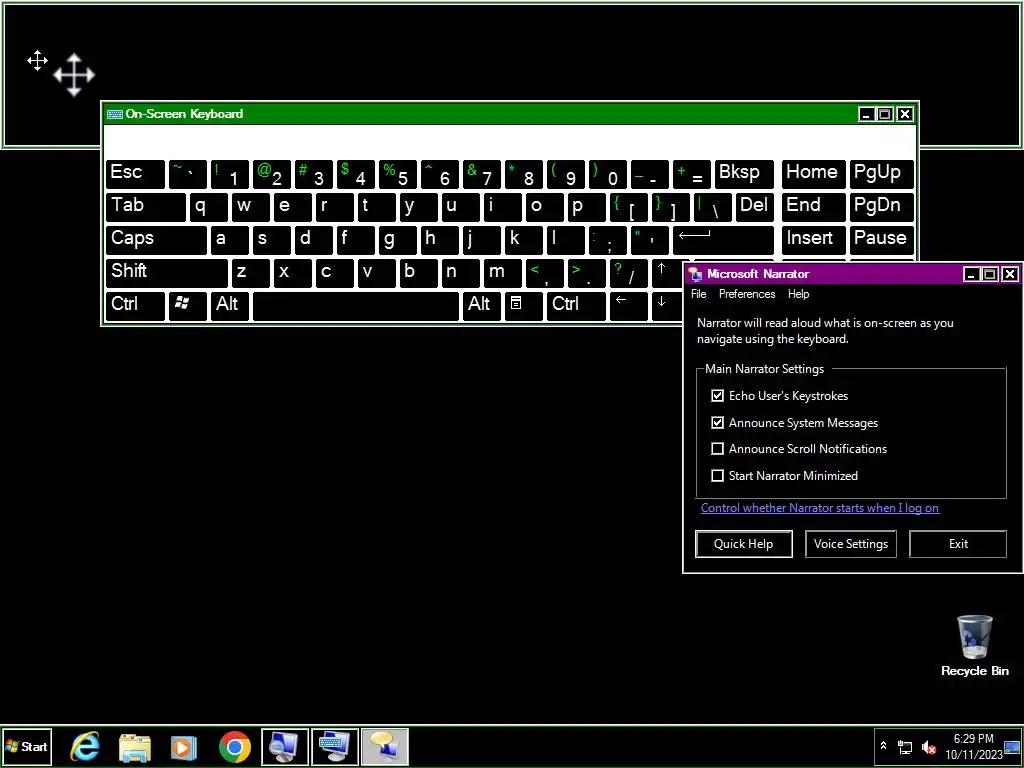This screenshot has width=1024, height=768.
Task: Click the Bksp key on keyboard
Action: [744, 174]
